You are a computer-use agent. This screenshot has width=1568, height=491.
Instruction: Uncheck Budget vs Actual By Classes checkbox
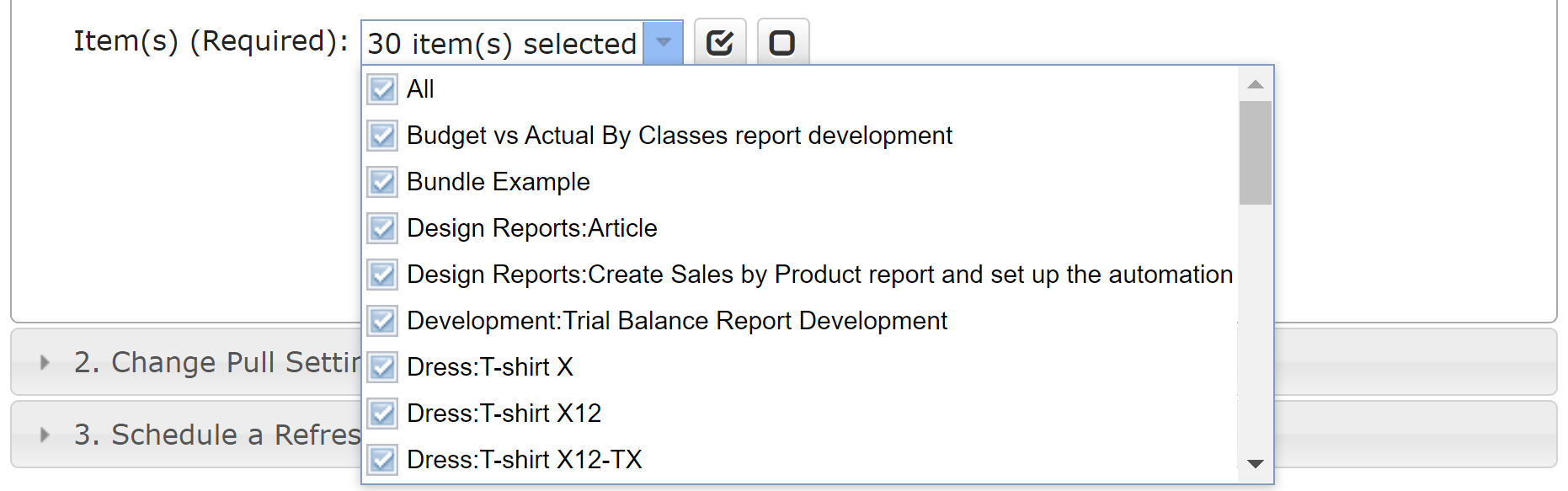pos(382,135)
